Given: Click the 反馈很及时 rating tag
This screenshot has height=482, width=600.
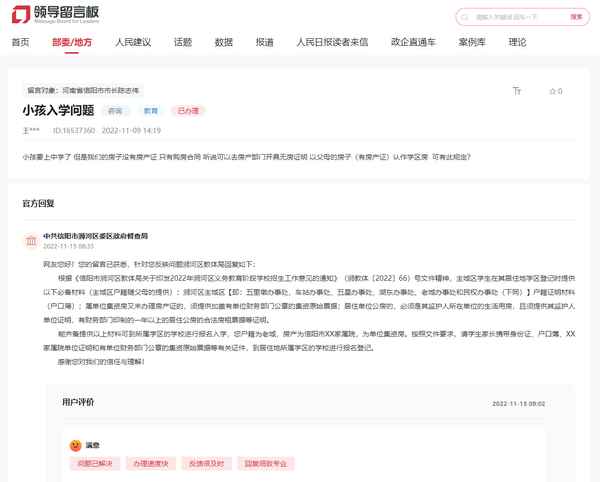Looking at the screenshot, I should coord(207,464).
